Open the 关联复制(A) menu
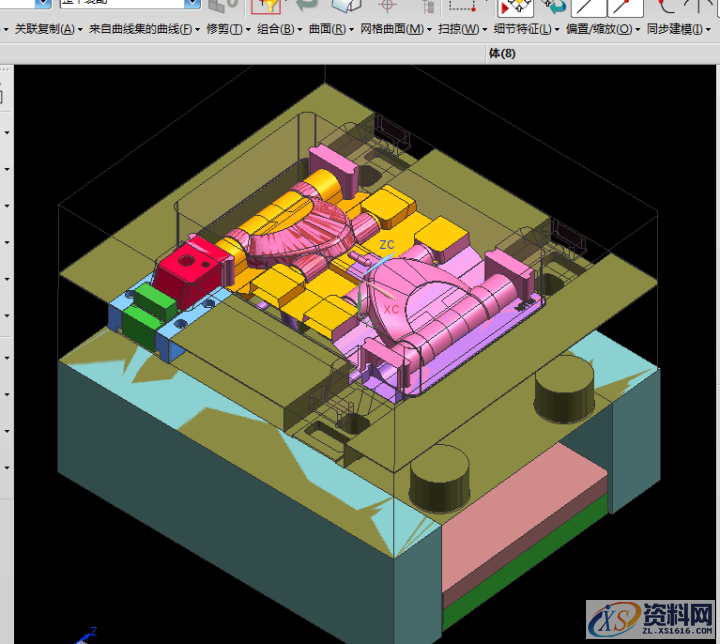The width and height of the screenshot is (720, 644). (44, 30)
